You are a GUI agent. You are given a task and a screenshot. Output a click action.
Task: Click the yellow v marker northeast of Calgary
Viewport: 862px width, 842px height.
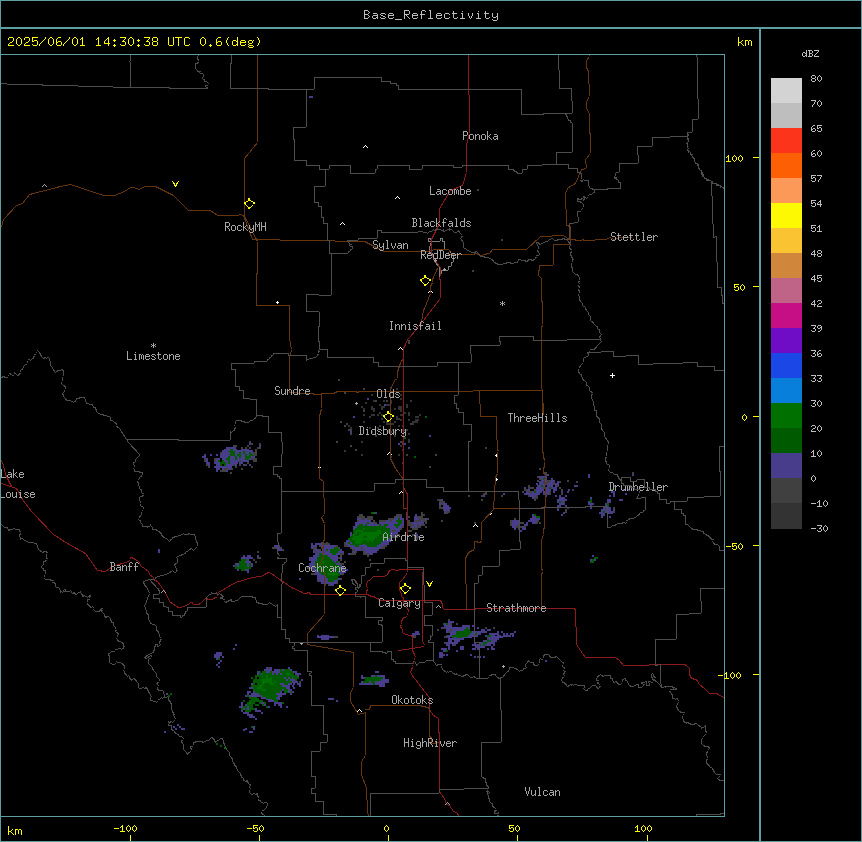point(429,584)
